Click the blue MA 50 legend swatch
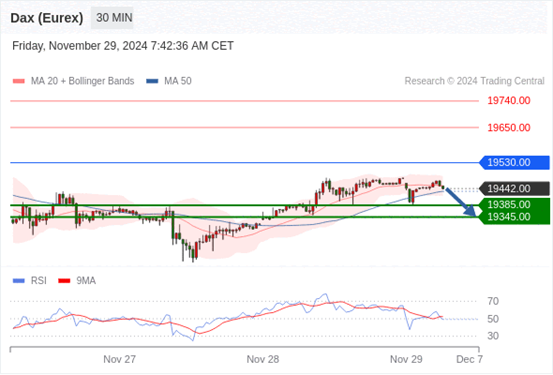 [x=152, y=81]
